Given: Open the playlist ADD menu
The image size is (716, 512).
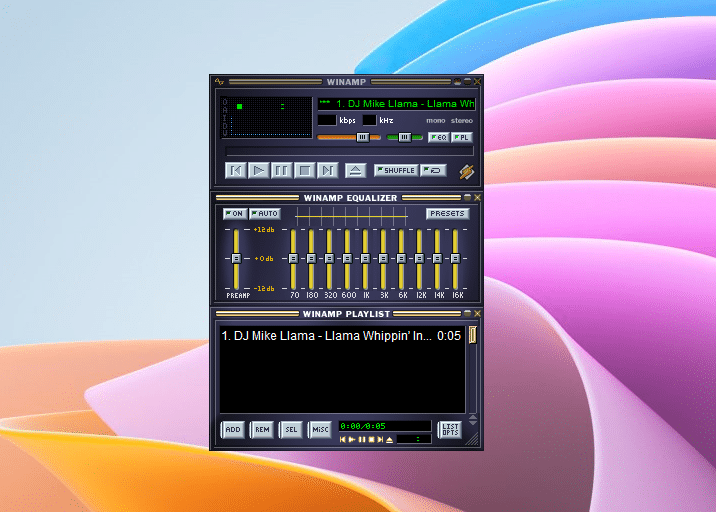Looking at the screenshot, I should click(232, 429).
